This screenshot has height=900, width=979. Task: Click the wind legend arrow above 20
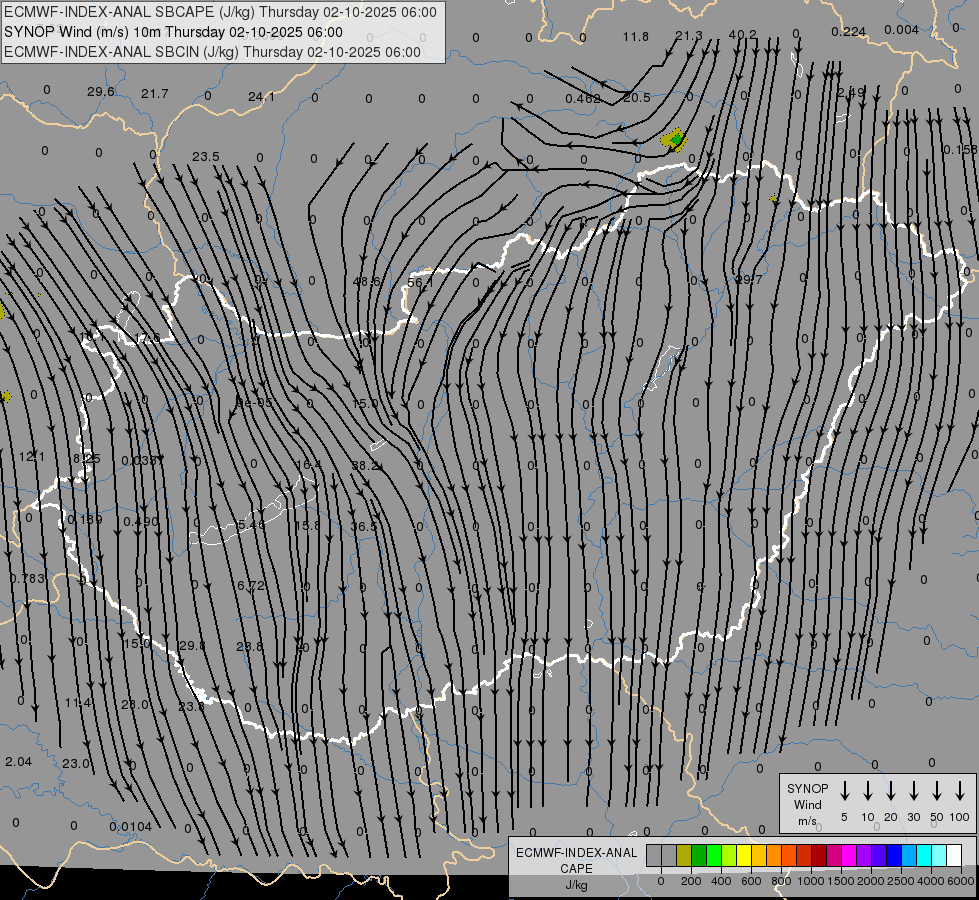(x=890, y=791)
